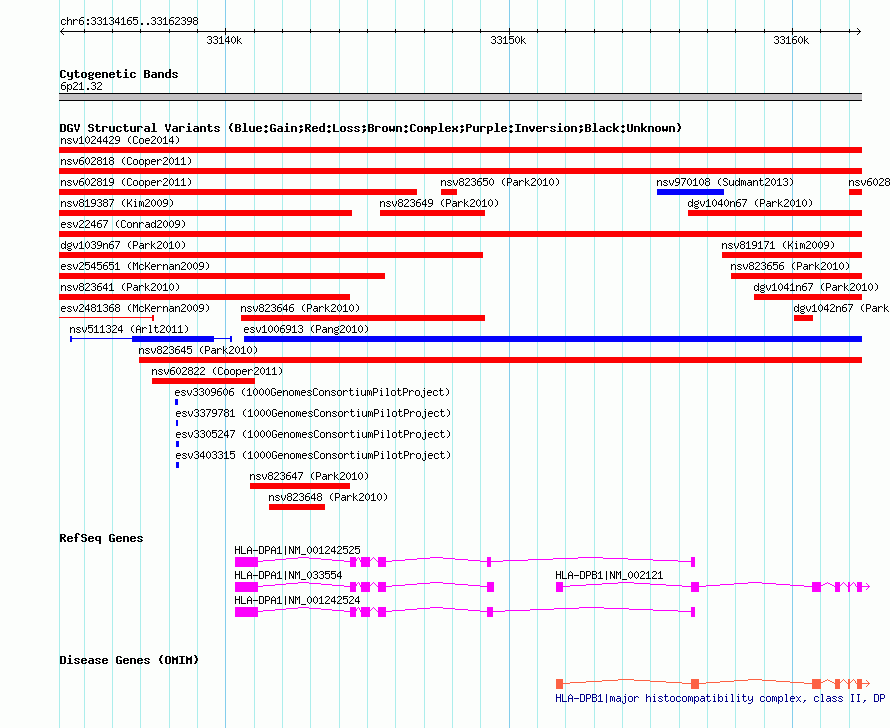Select the red dgv1041n67 loss bar
The width and height of the screenshot is (890, 728).
pos(808,297)
